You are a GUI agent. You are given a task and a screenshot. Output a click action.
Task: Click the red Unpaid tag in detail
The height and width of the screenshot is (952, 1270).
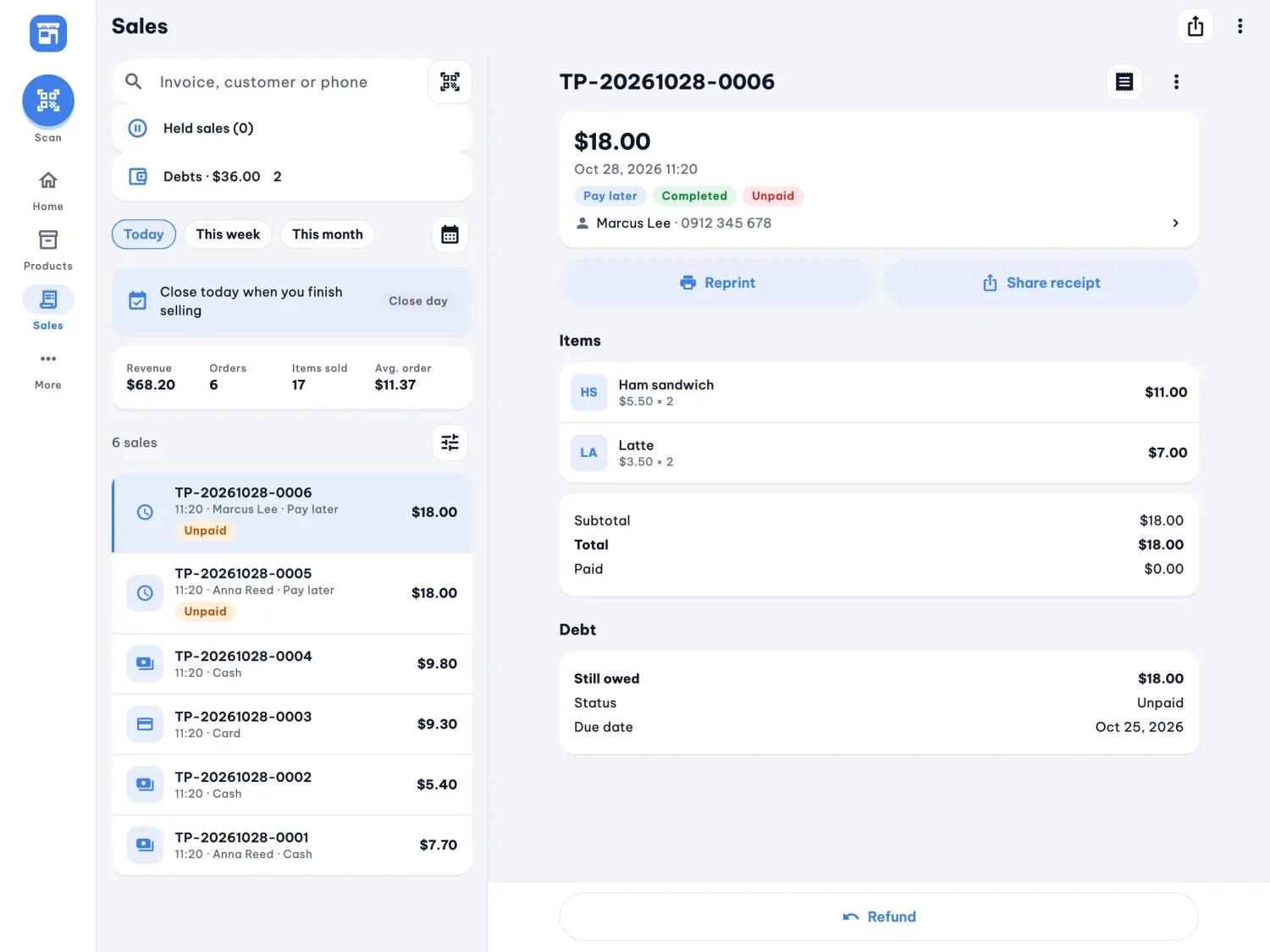point(773,196)
